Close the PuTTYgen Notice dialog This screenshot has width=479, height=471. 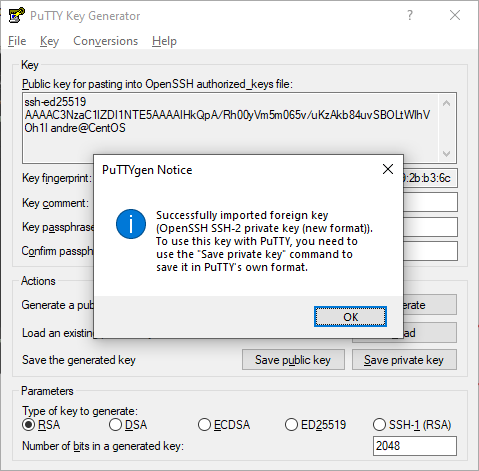(x=388, y=169)
